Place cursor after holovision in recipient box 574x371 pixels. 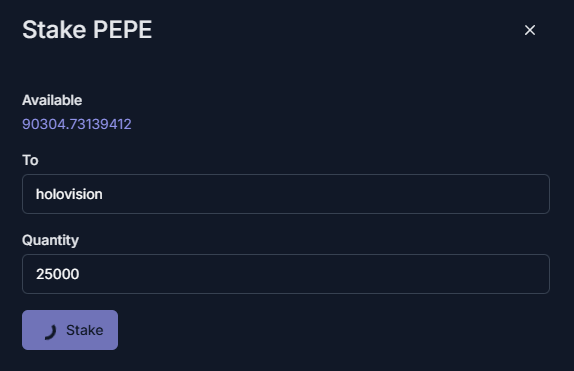[x=104, y=194]
